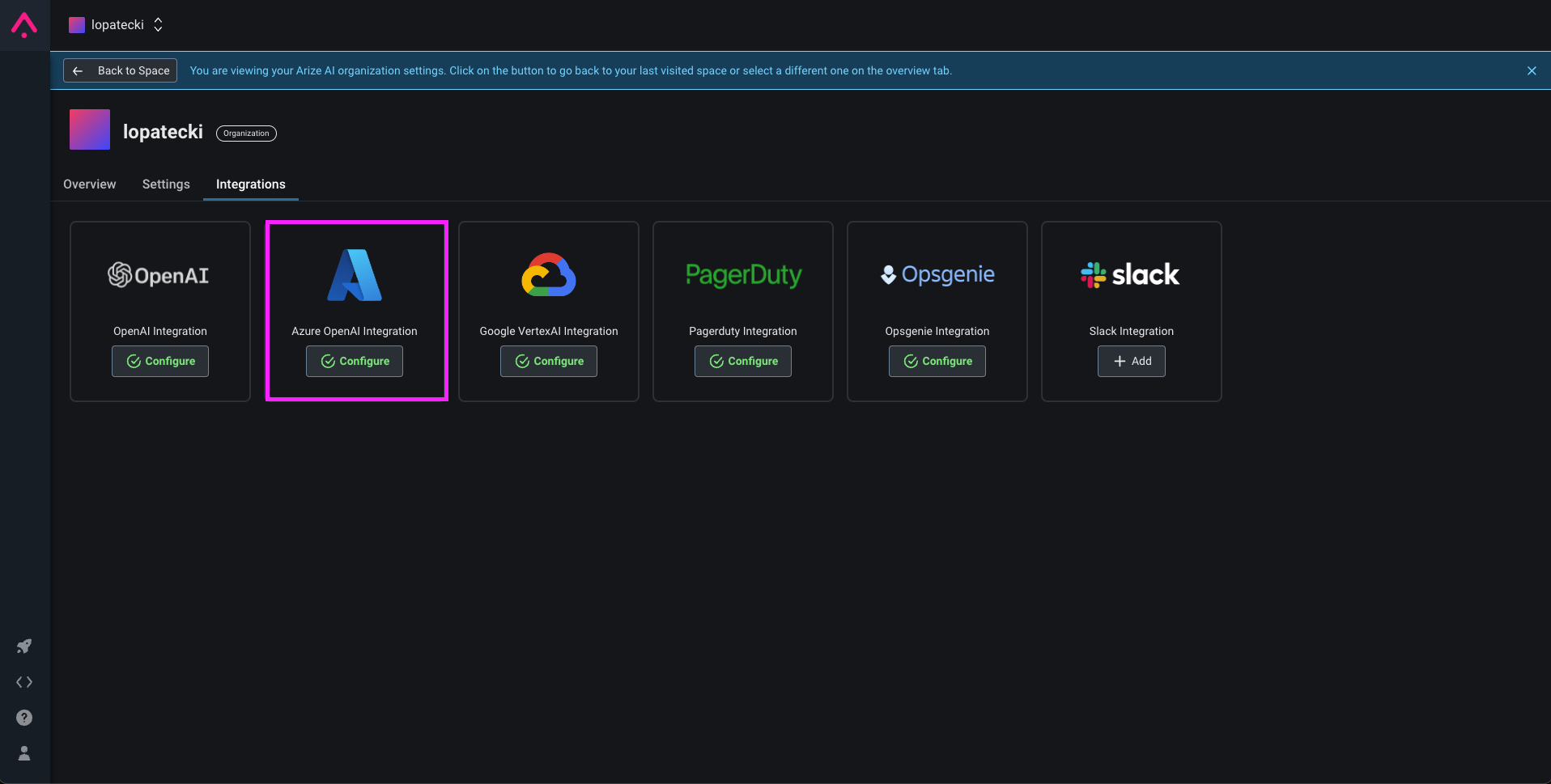Click the lopatecki organization heading

tap(163, 132)
